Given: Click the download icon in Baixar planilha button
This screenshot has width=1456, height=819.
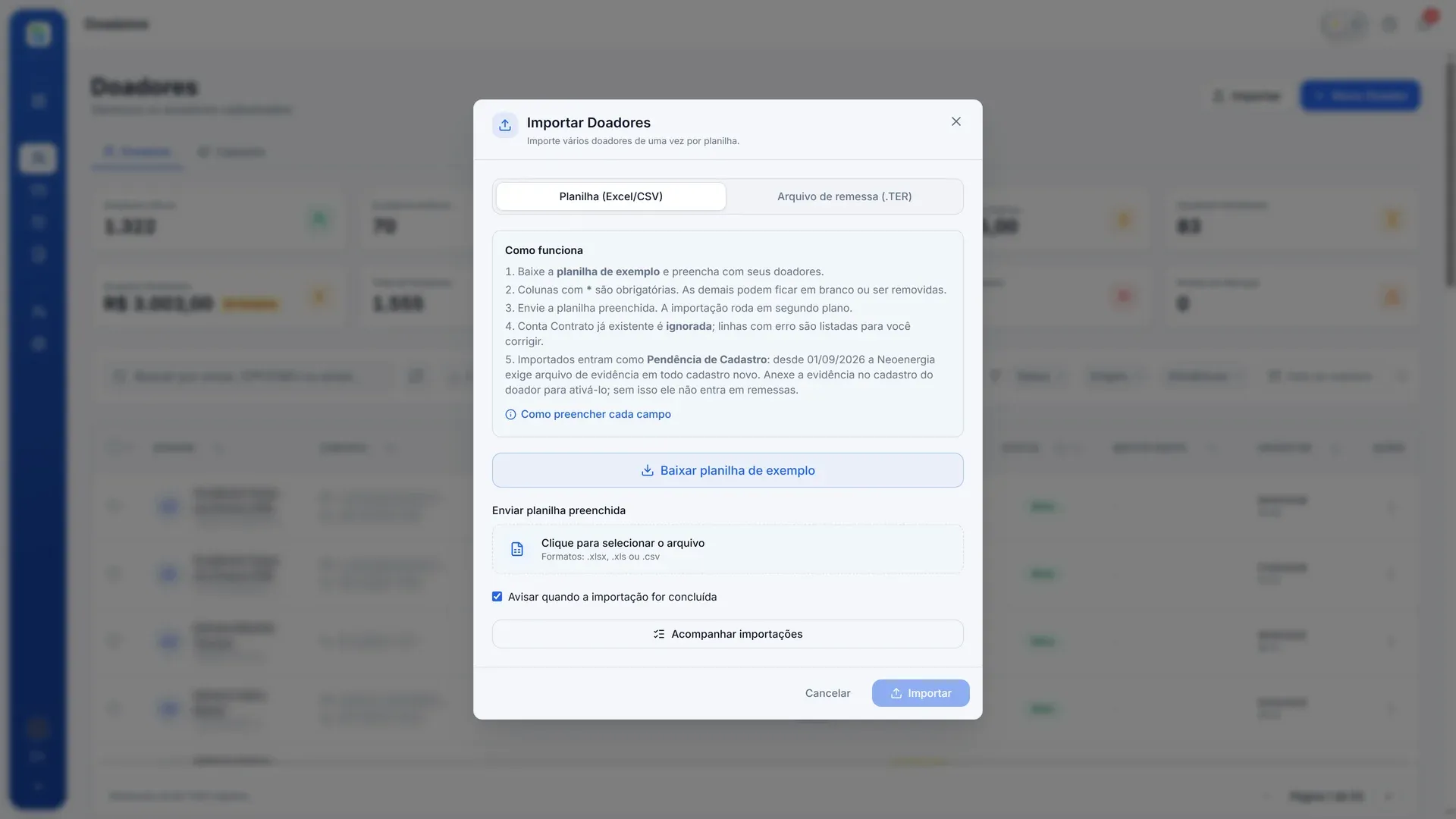Looking at the screenshot, I should click(648, 470).
